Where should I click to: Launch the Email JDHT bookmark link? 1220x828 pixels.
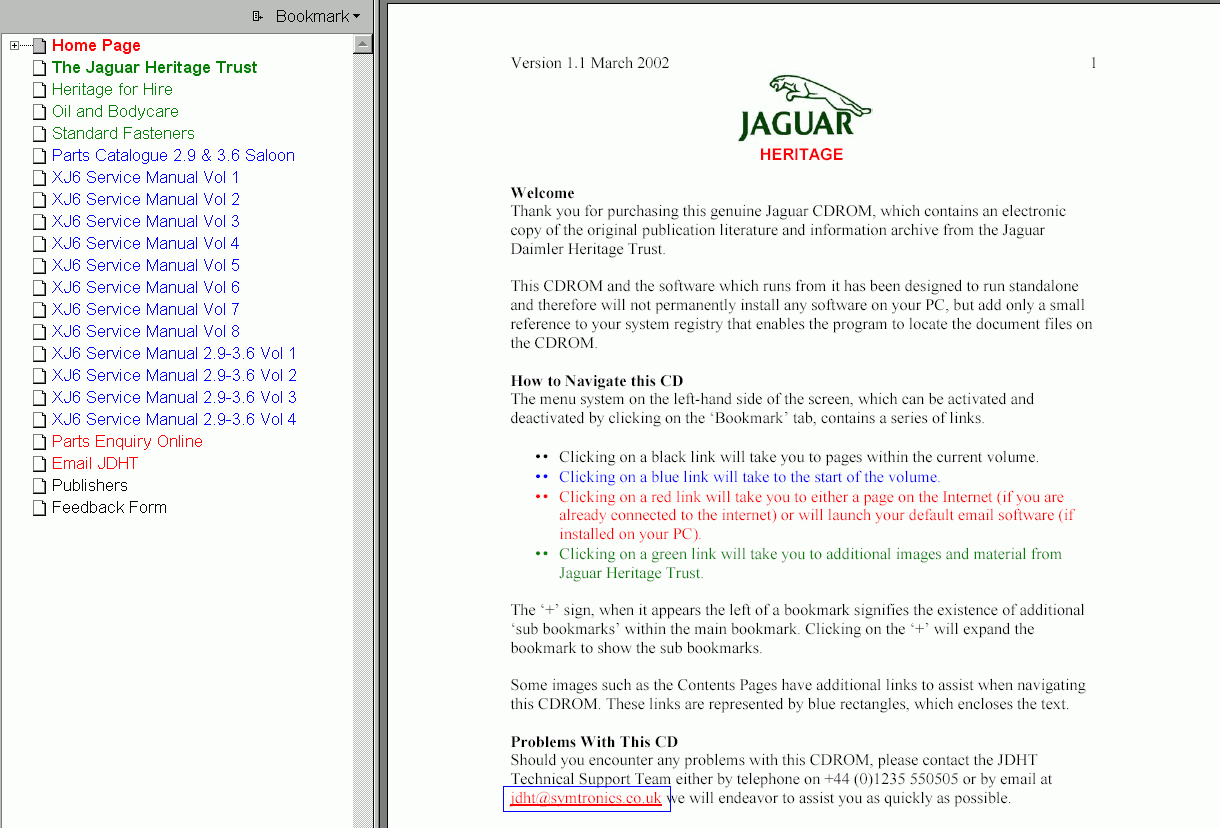(95, 463)
